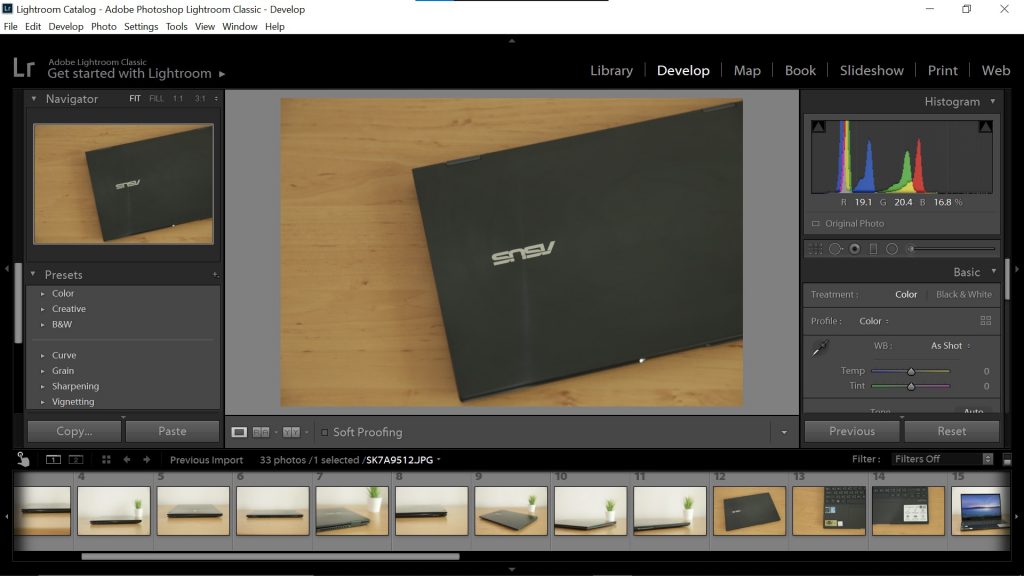This screenshot has height=576, width=1024.
Task: Open Grid view from filmstrip bar
Action: (106, 460)
